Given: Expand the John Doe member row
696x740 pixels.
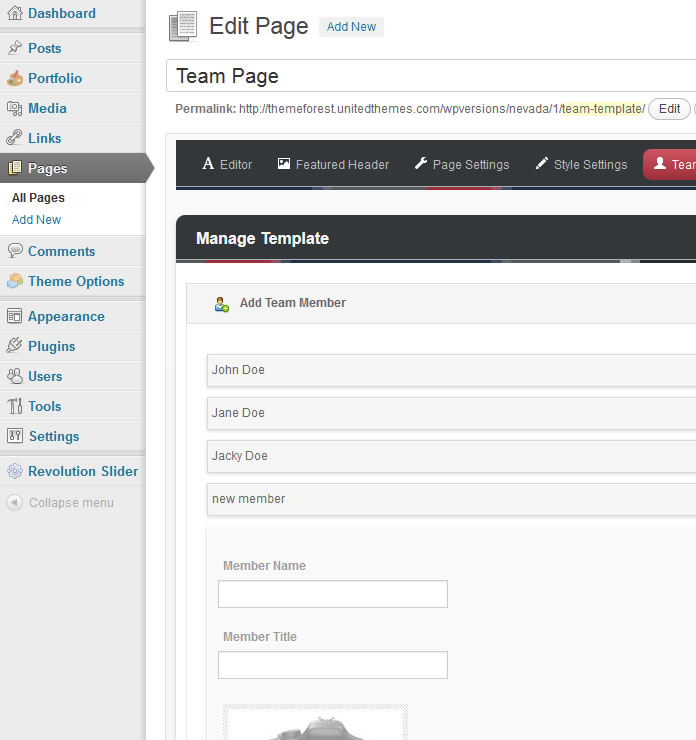Looking at the screenshot, I should coord(450,370).
